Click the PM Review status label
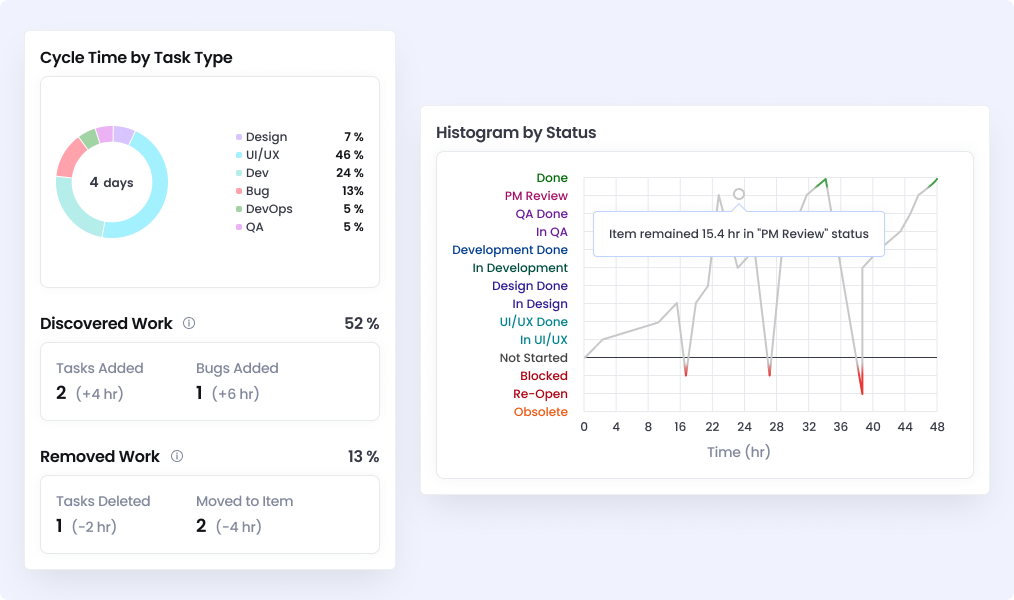Screen dimensions: 1014x600 pos(536,196)
